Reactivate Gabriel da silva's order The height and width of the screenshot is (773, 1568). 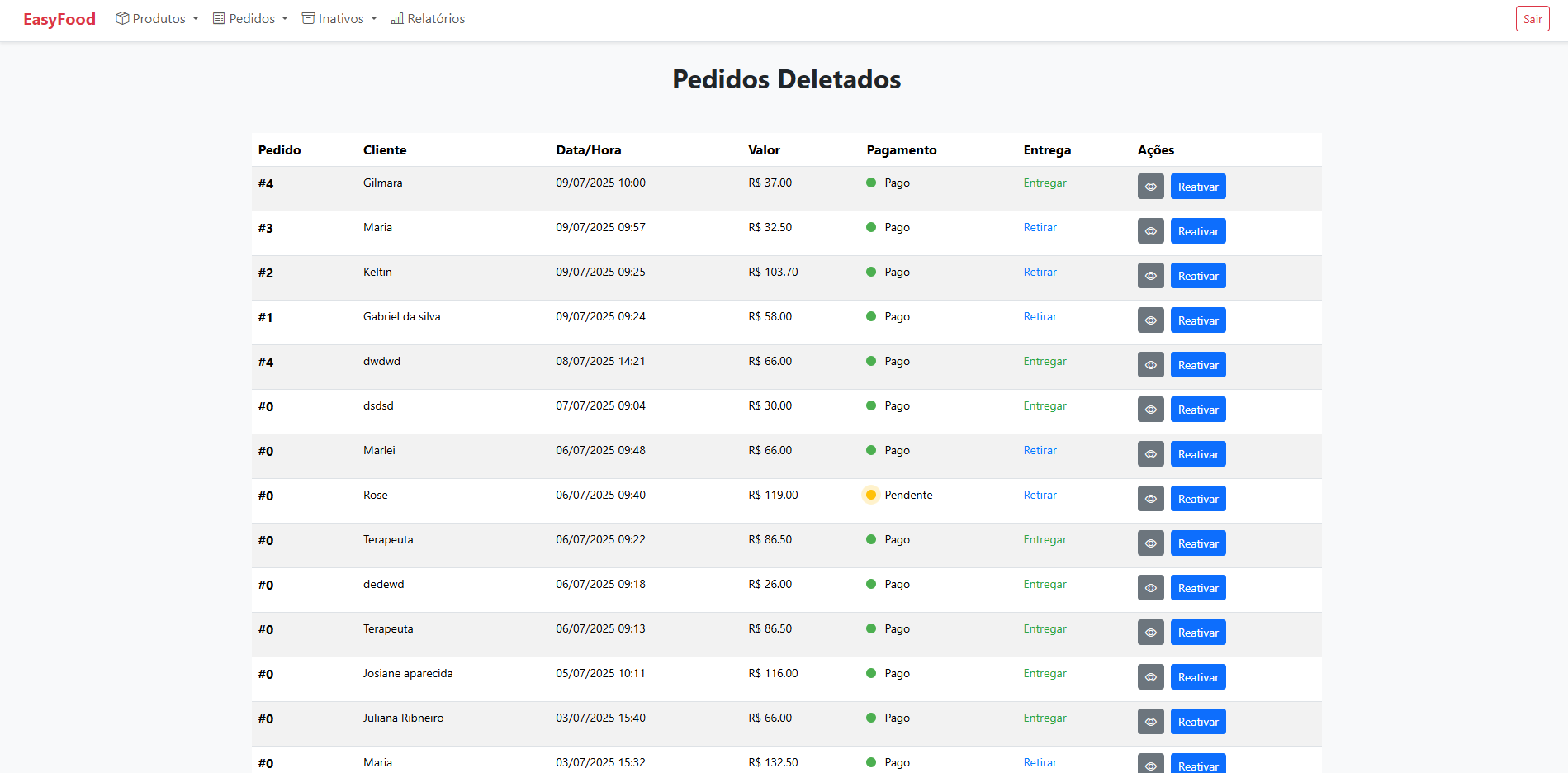pyautogui.click(x=1198, y=320)
